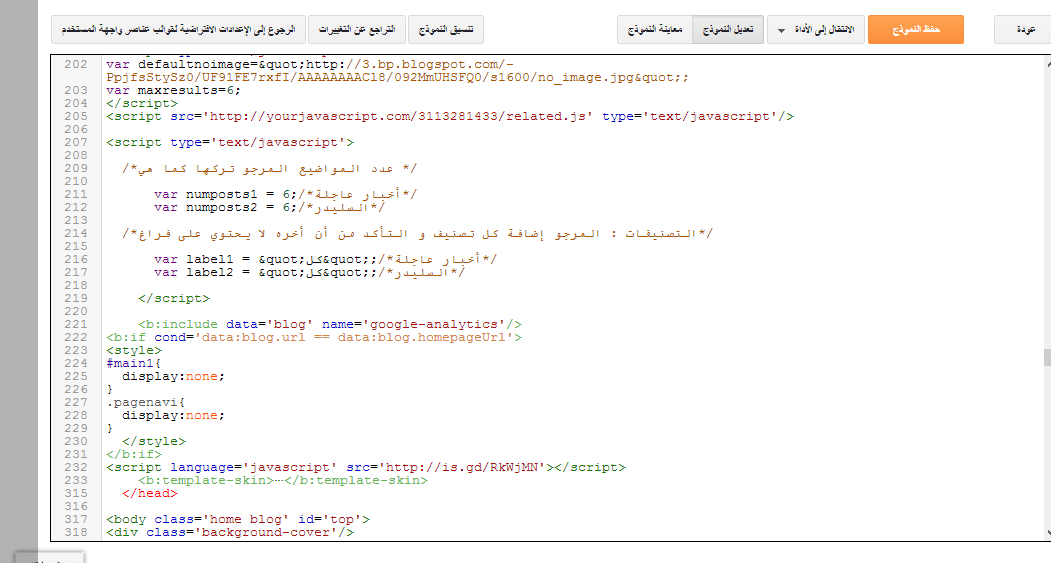1051x563 pixels.
Task: Click the scrollbar down arrow
Action: (1047, 533)
